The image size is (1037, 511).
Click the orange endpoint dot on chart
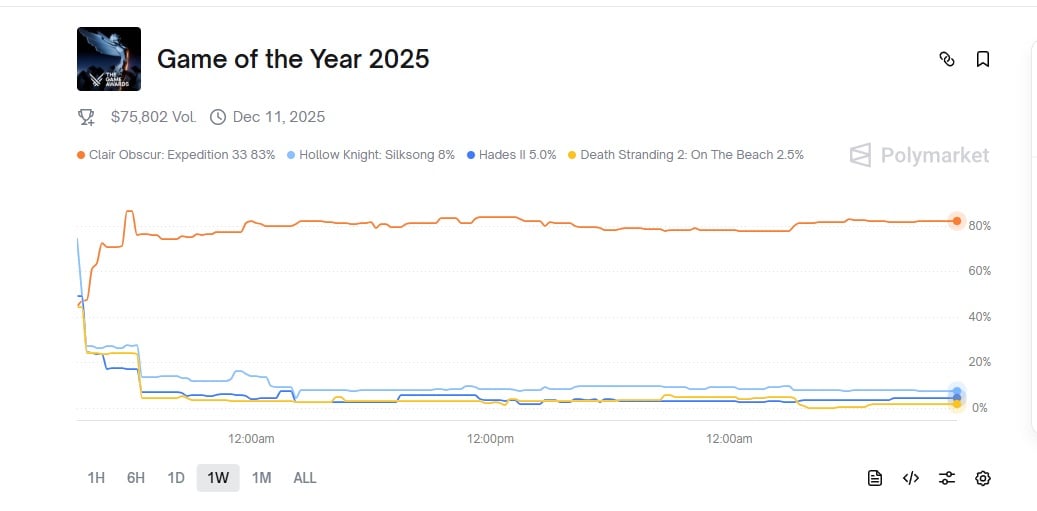pos(957,221)
